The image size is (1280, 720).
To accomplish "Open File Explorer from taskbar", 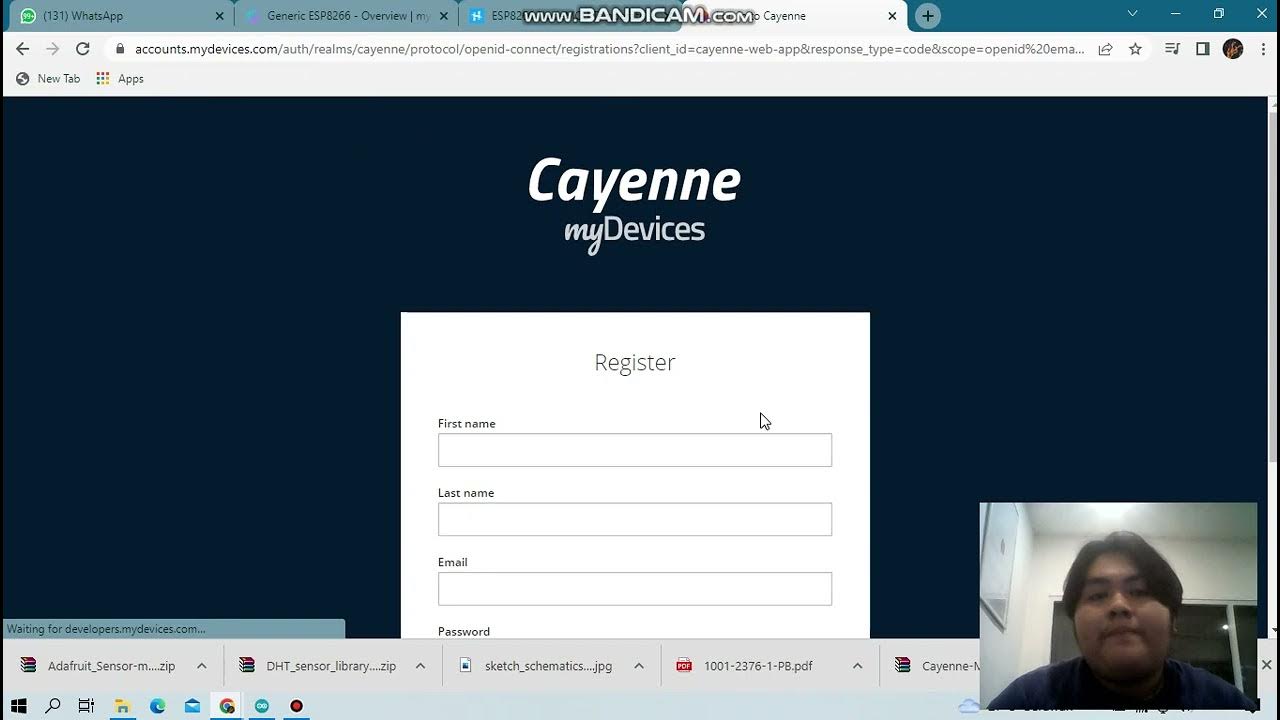I will 122,706.
